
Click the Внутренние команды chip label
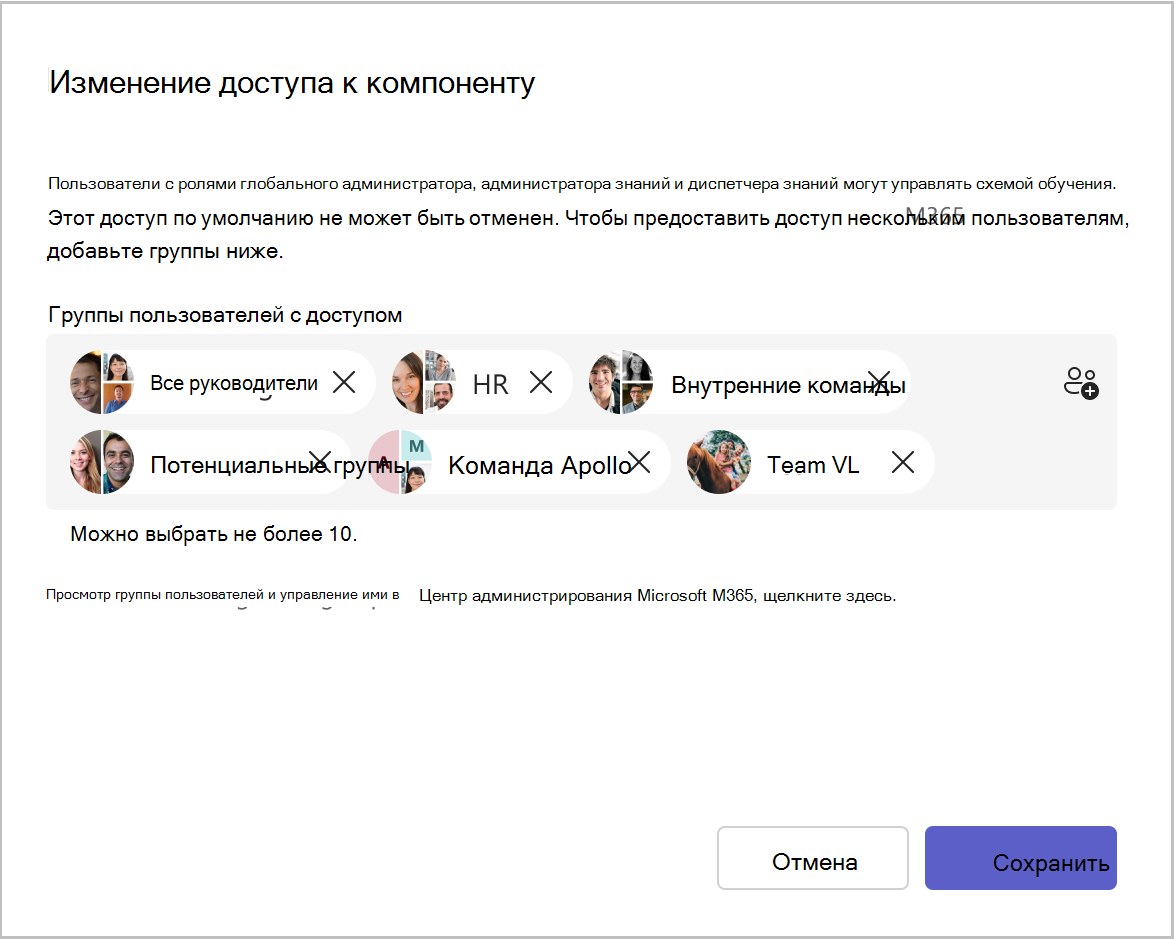[788, 385]
